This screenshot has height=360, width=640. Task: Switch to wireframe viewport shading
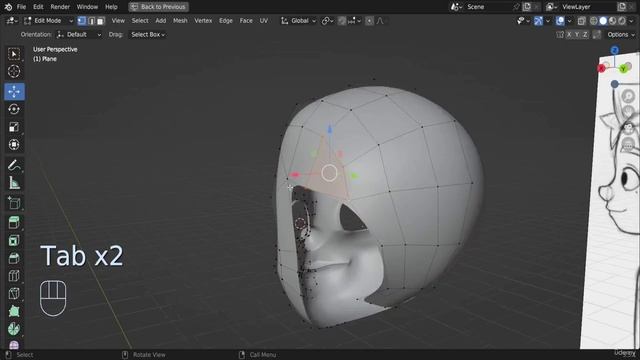tap(594, 21)
